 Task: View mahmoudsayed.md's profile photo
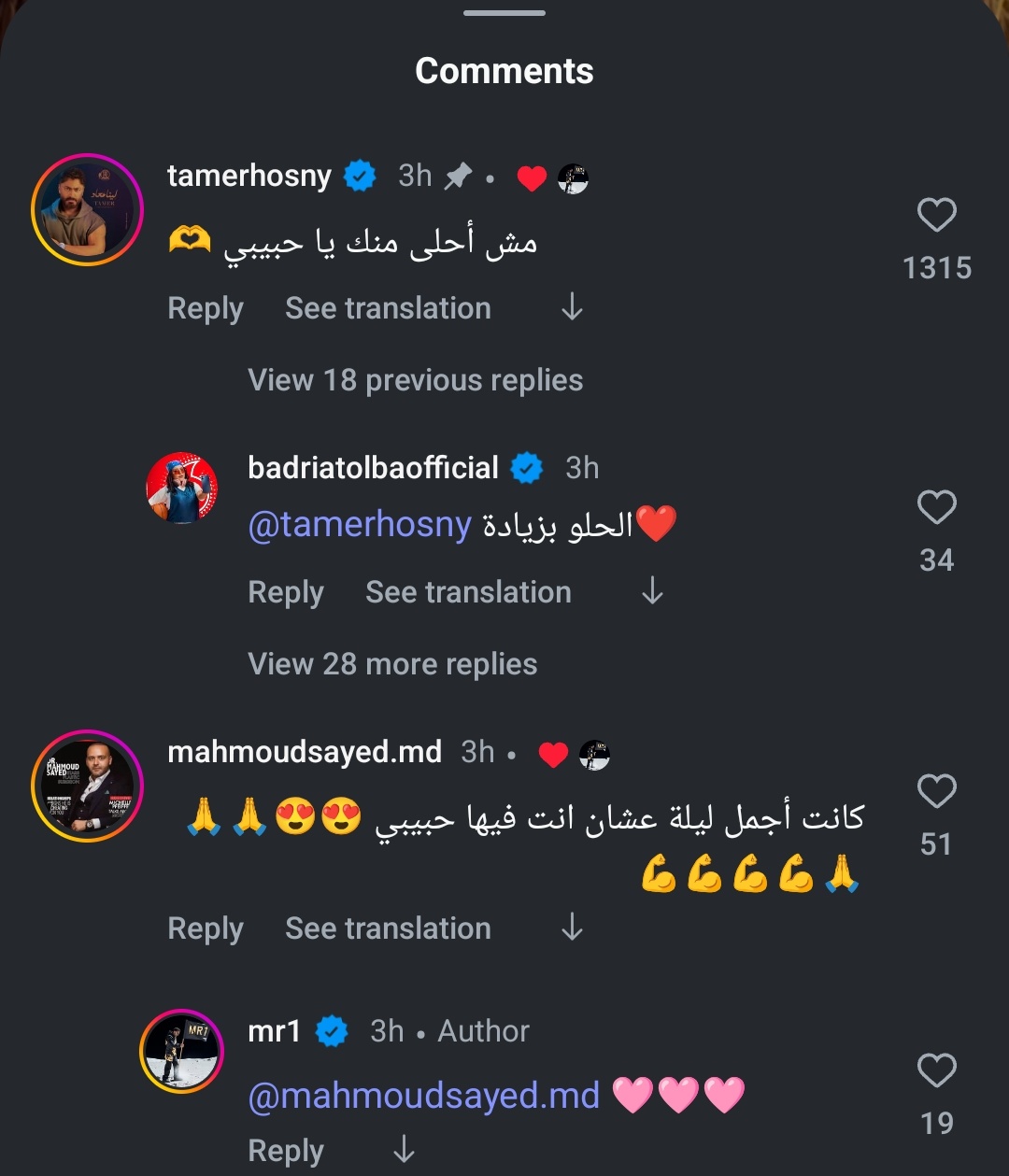[x=87, y=786]
